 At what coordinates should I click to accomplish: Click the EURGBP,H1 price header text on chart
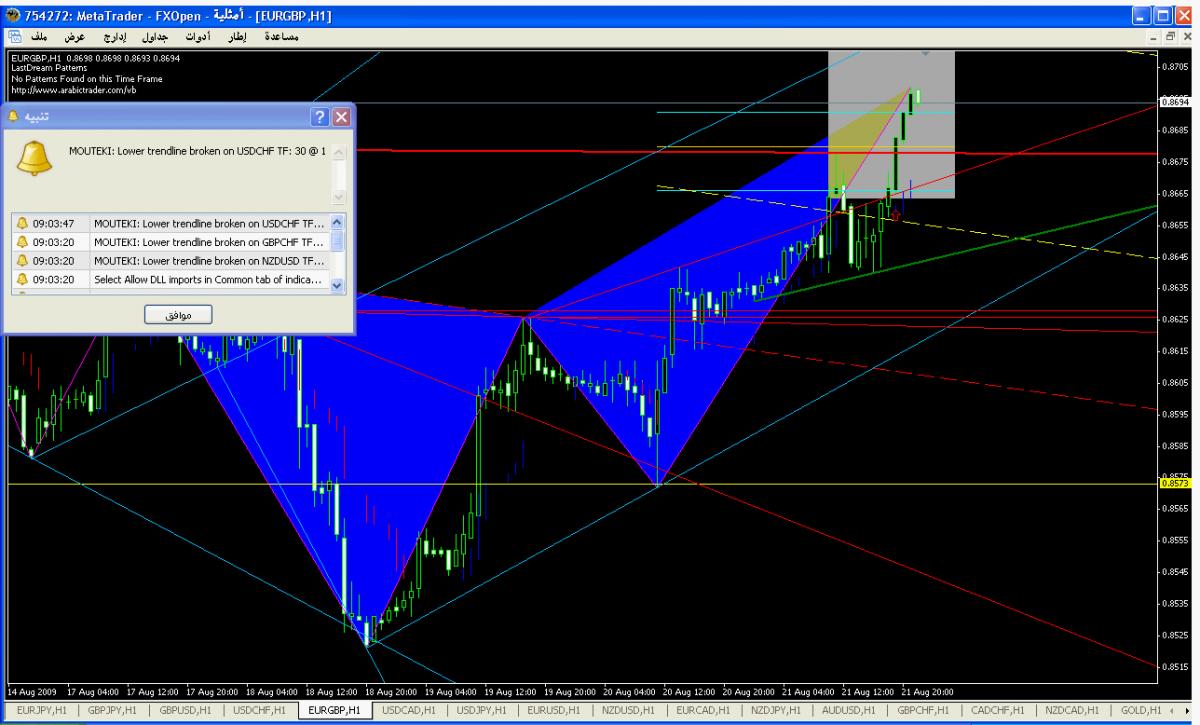point(95,58)
